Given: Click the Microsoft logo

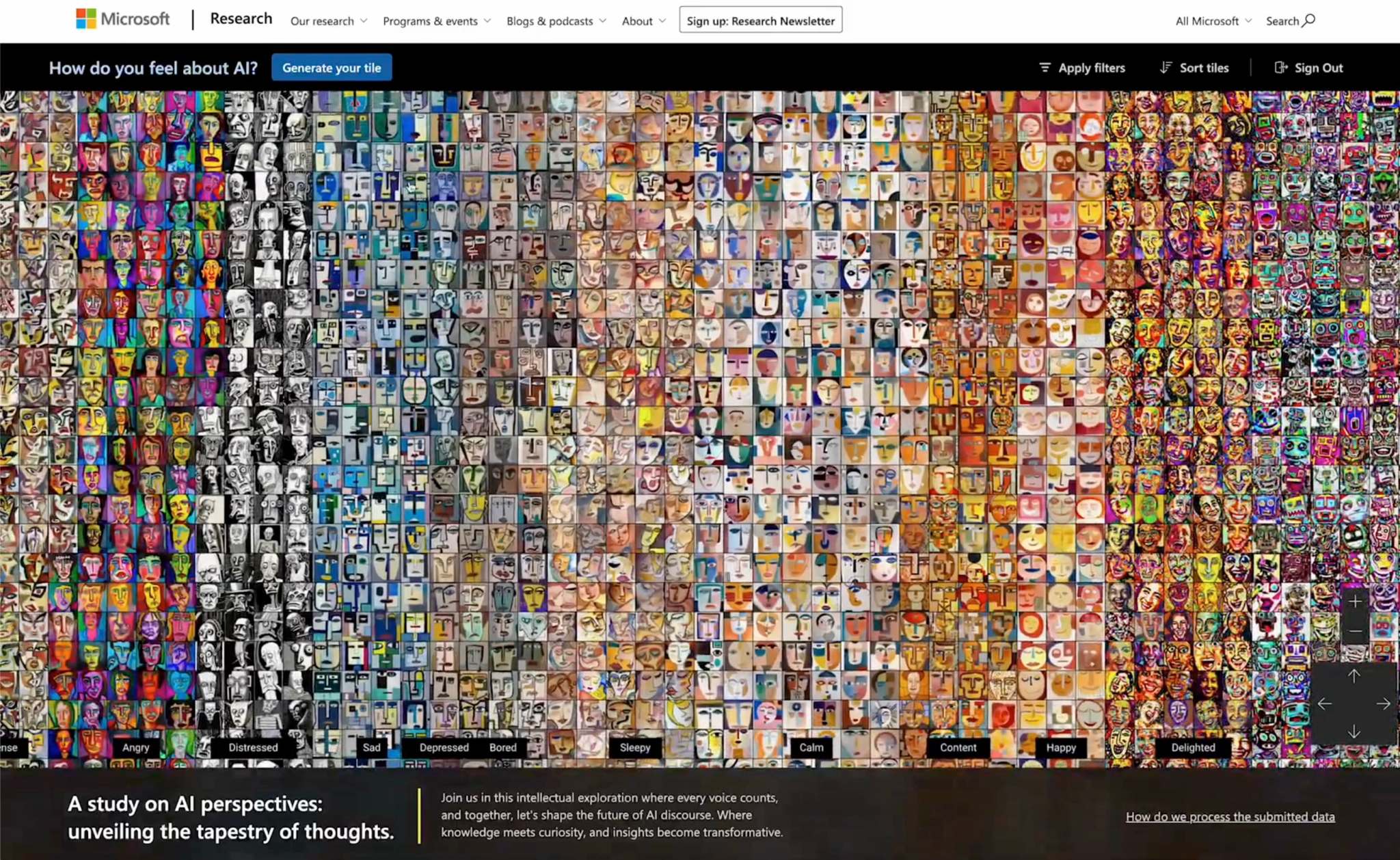Looking at the screenshot, I should [x=123, y=18].
